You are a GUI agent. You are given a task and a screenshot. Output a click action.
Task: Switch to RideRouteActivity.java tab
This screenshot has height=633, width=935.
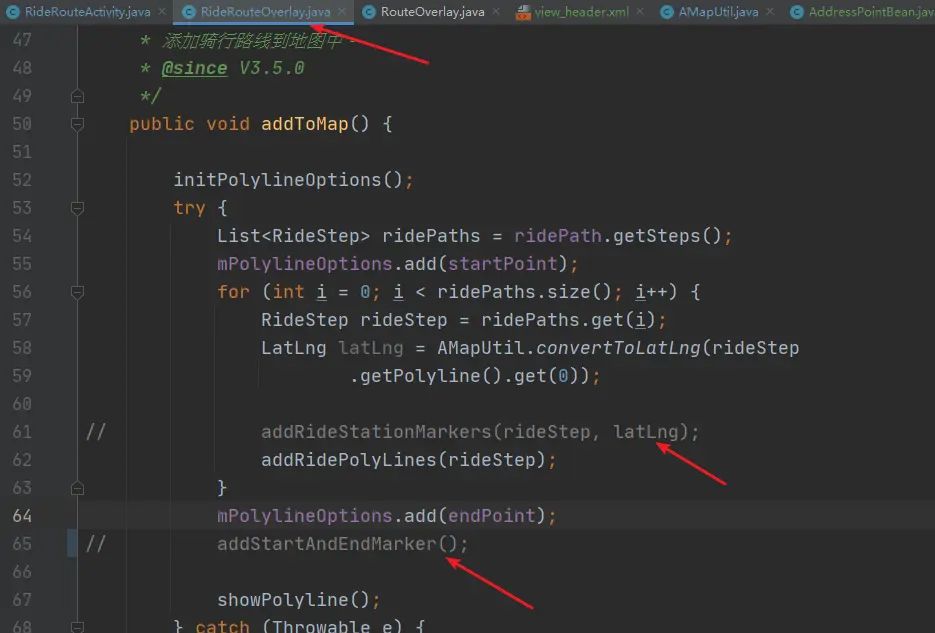click(x=88, y=11)
